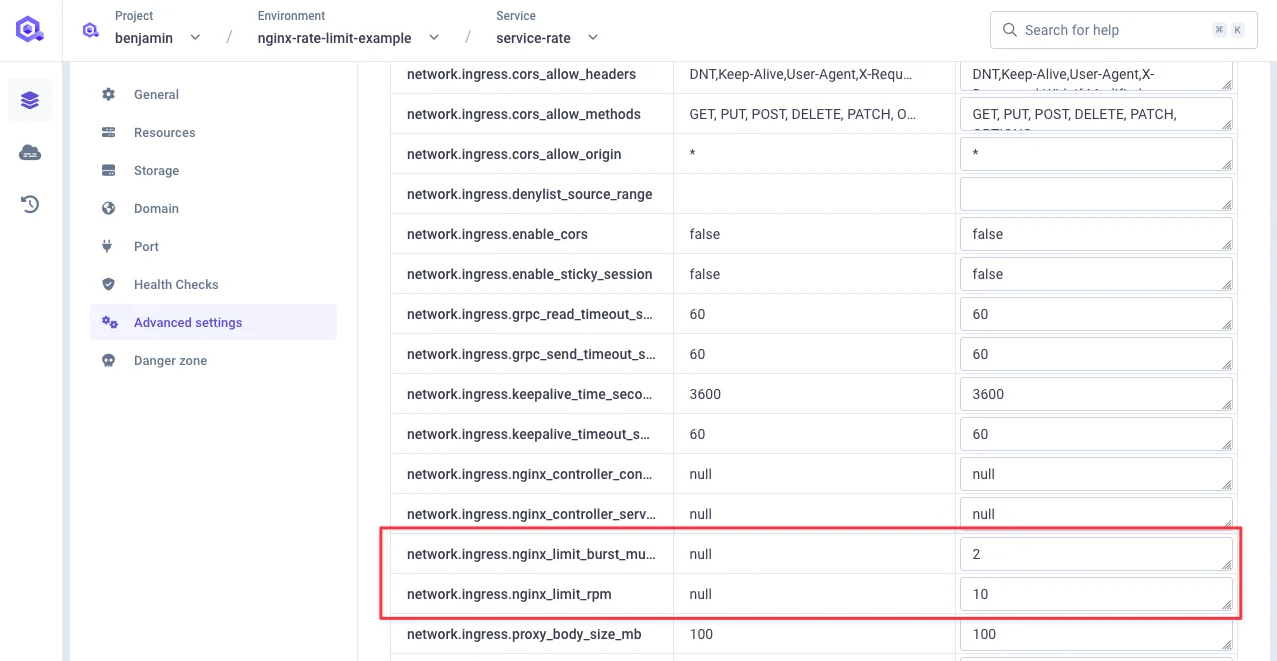Edit the keepalive_timeout_seconds value field
This screenshot has width=1277, height=661.
tap(1096, 434)
